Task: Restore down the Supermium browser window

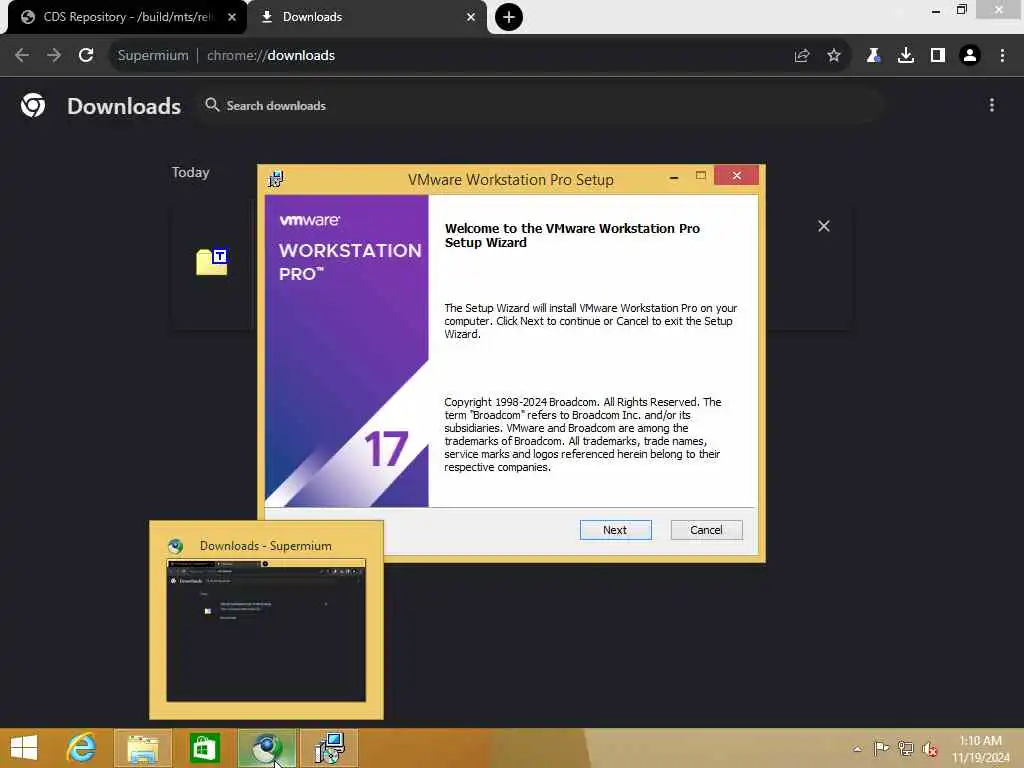Action: point(961,10)
